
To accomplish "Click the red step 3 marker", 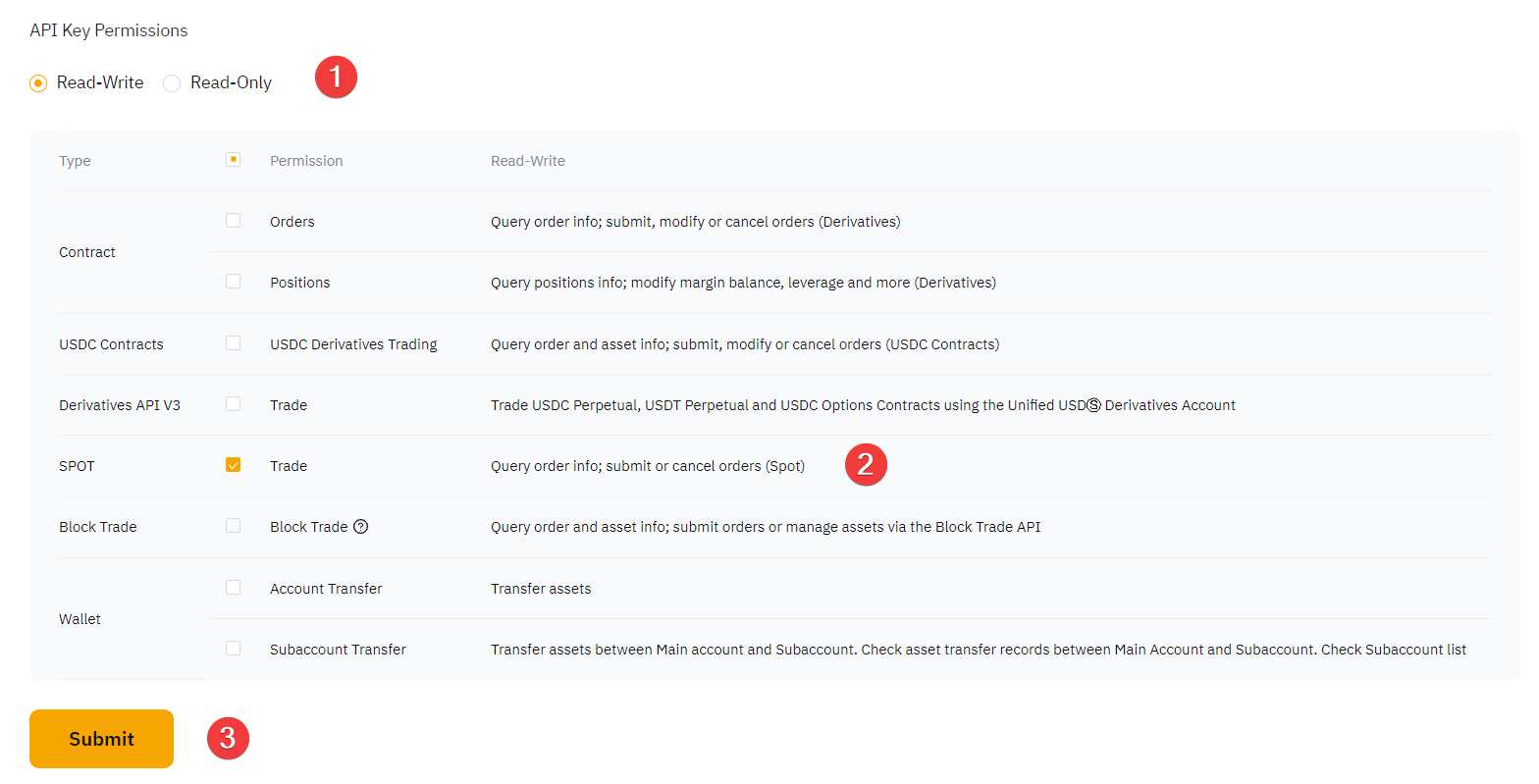I will pyautogui.click(x=228, y=738).
